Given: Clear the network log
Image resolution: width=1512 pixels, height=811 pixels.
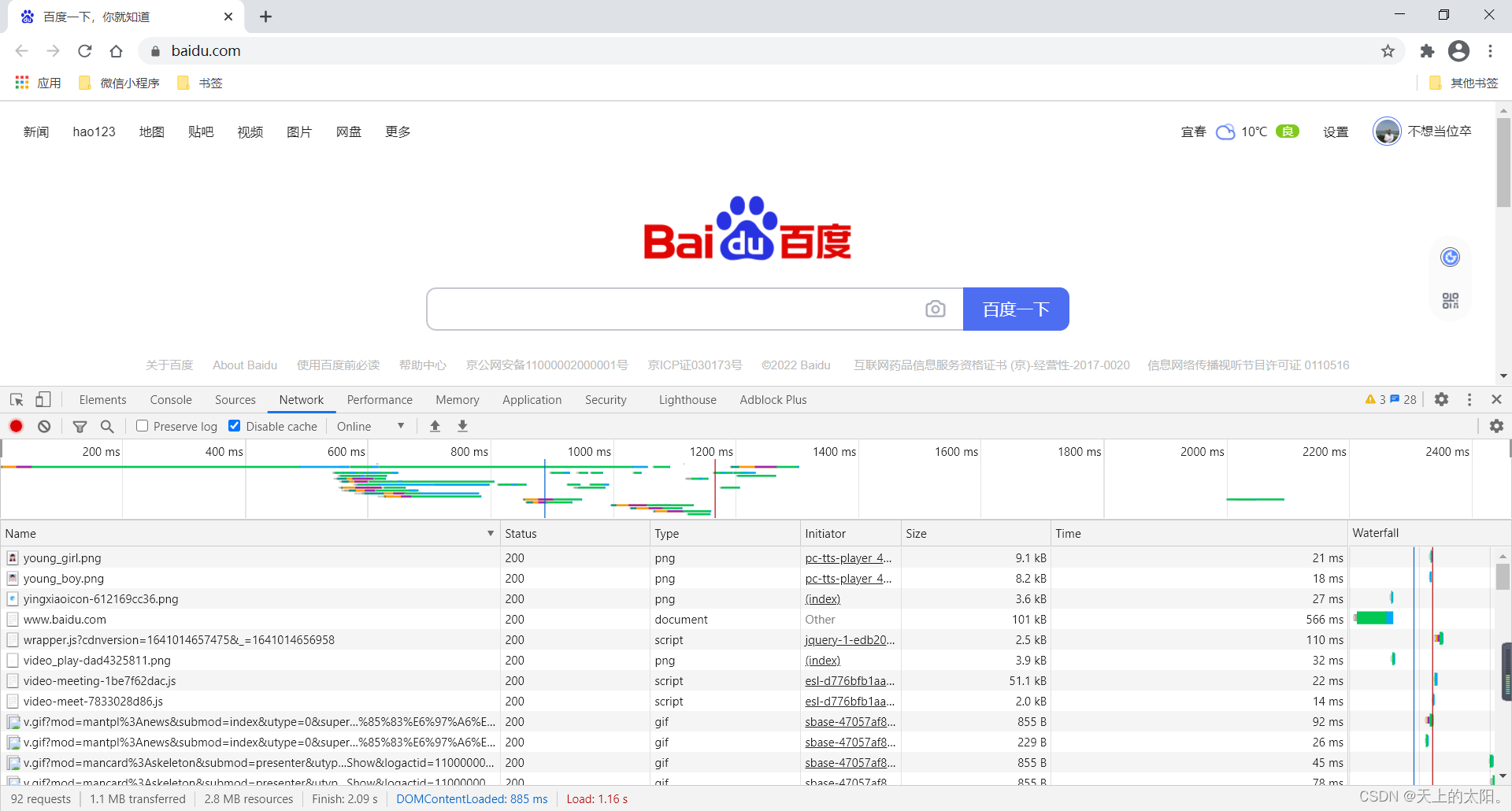Looking at the screenshot, I should 44,426.
